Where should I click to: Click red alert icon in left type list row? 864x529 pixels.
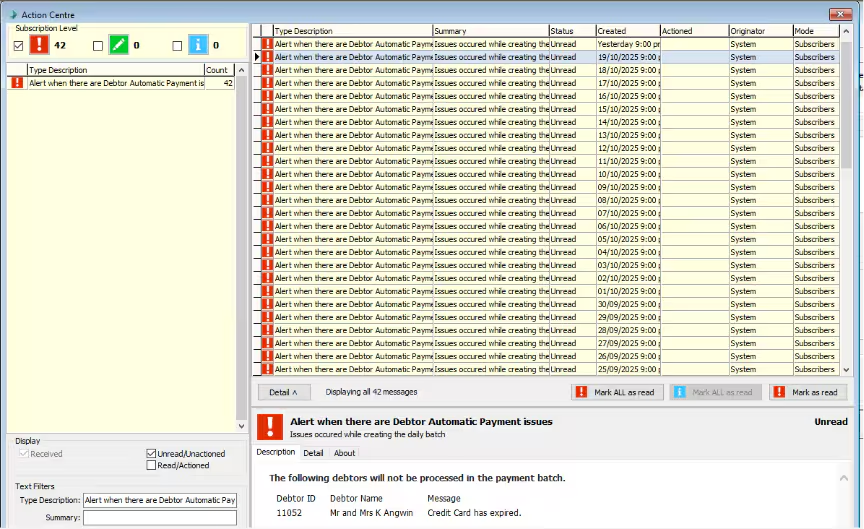[x=17, y=83]
